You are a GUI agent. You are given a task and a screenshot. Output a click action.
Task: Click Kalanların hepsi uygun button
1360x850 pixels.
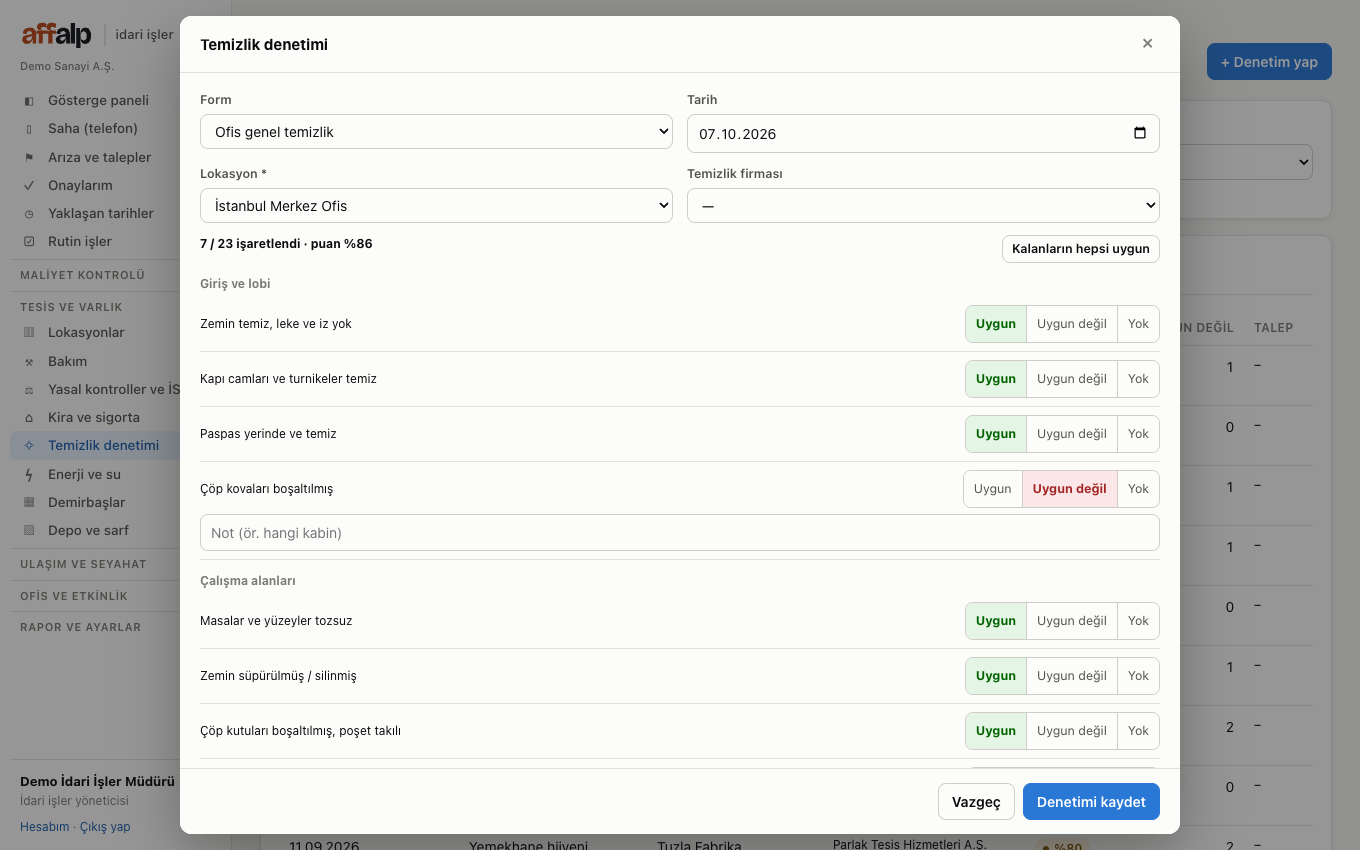(x=1081, y=249)
